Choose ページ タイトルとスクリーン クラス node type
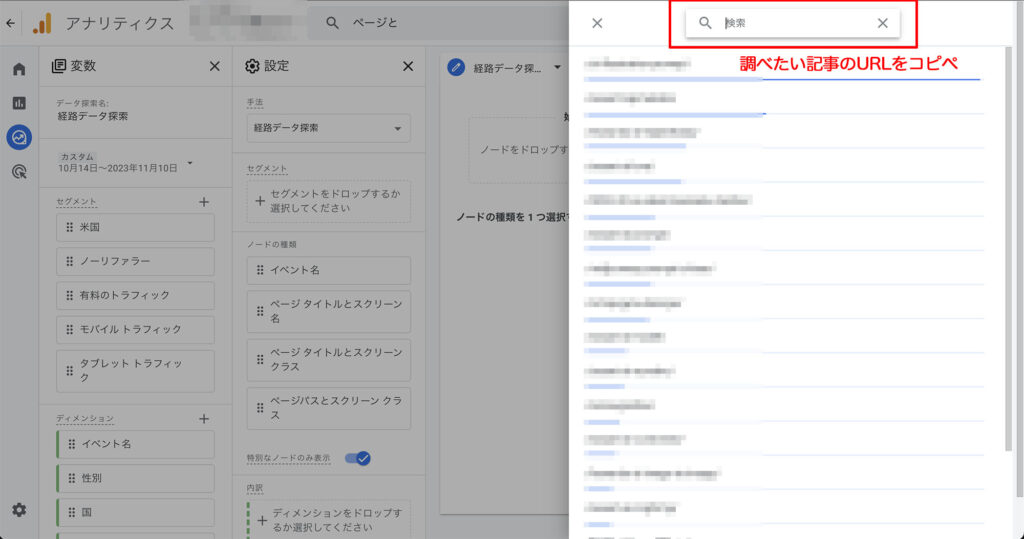Screen dimensions: 1024x539 (x=328, y=359)
